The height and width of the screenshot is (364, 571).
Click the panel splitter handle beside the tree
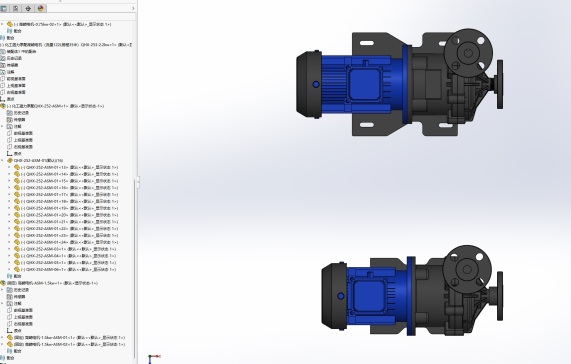tap(138, 183)
